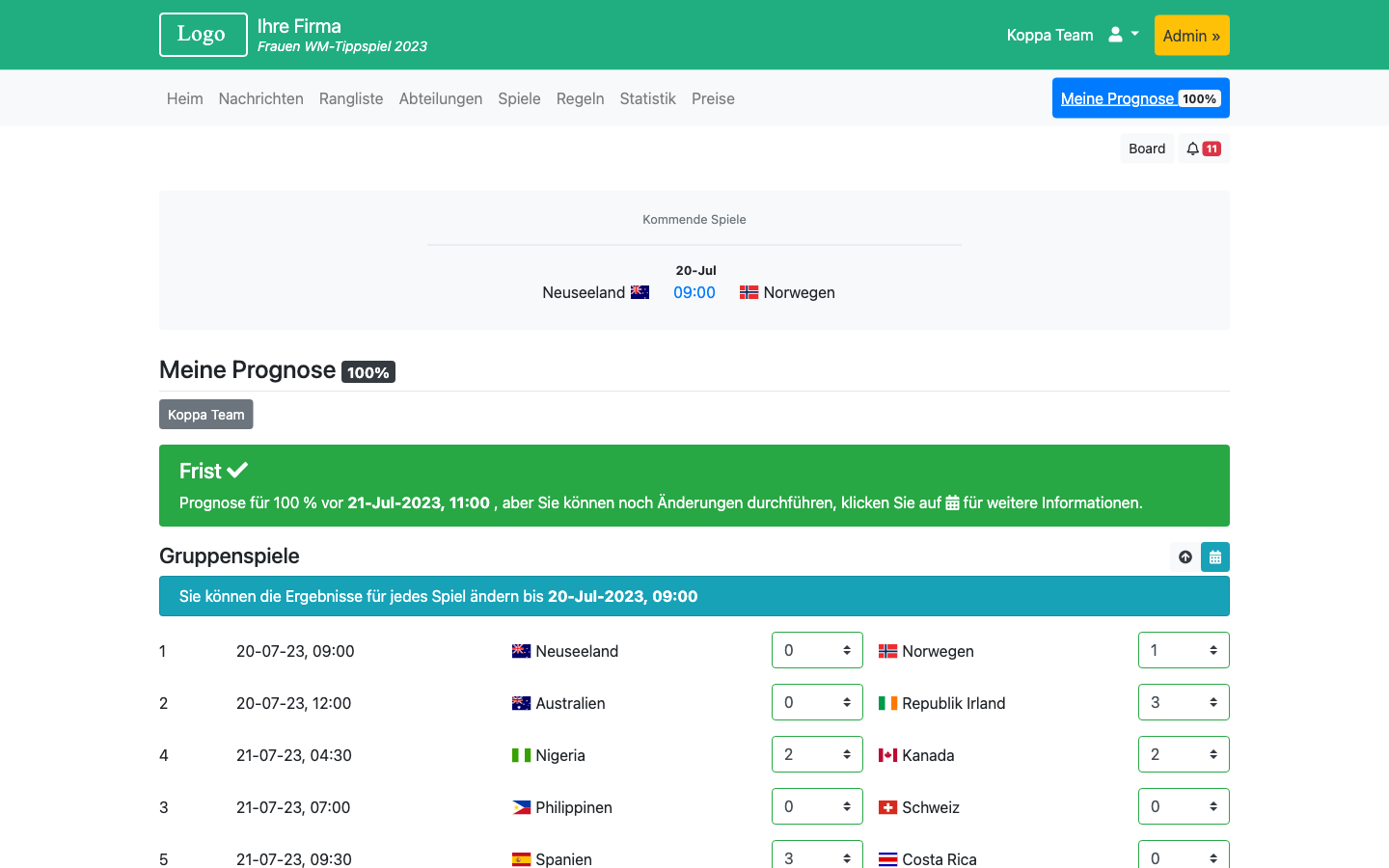Click the Norway flag in Kommende Spiele

click(749, 292)
